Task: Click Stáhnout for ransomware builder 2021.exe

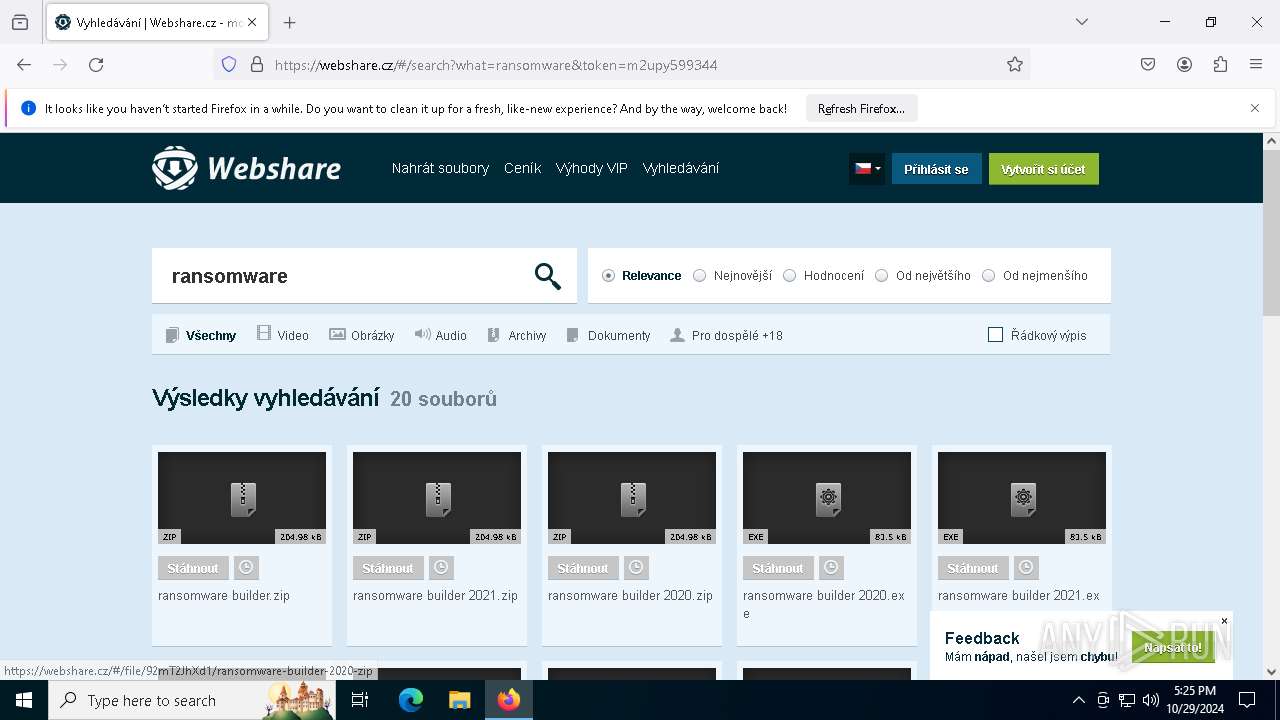Action: [x=973, y=568]
